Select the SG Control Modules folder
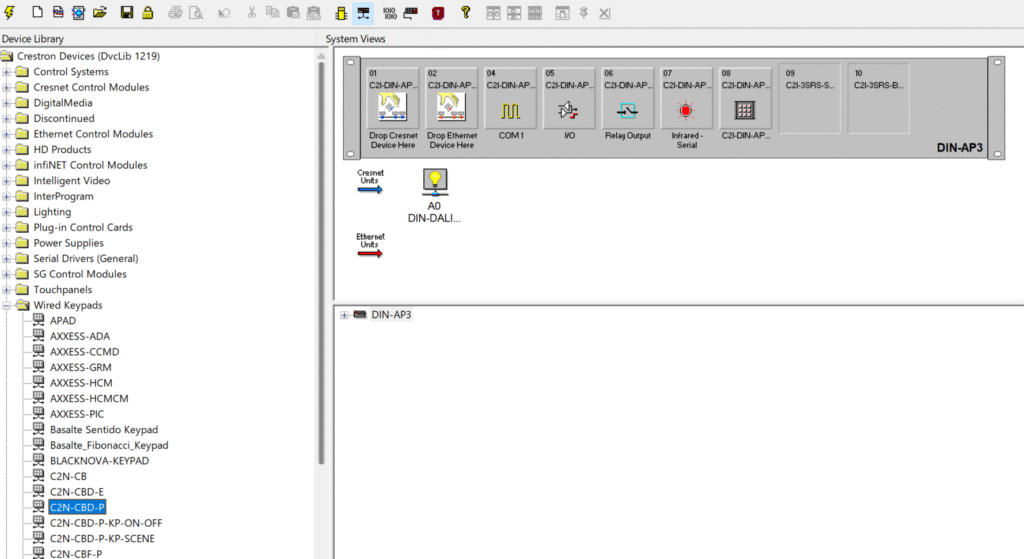Viewport: 1024px width, 559px height. coord(80,274)
